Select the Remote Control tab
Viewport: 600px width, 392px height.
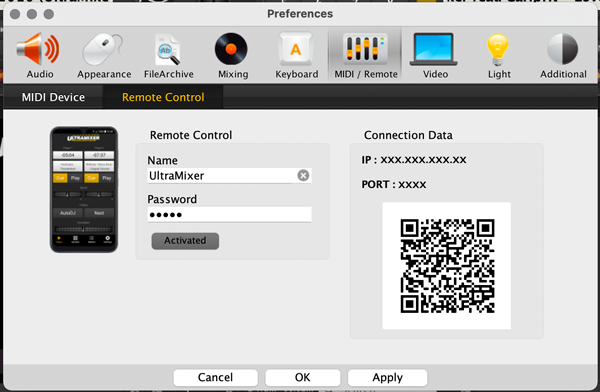pyautogui.click(x=163, y=97)
